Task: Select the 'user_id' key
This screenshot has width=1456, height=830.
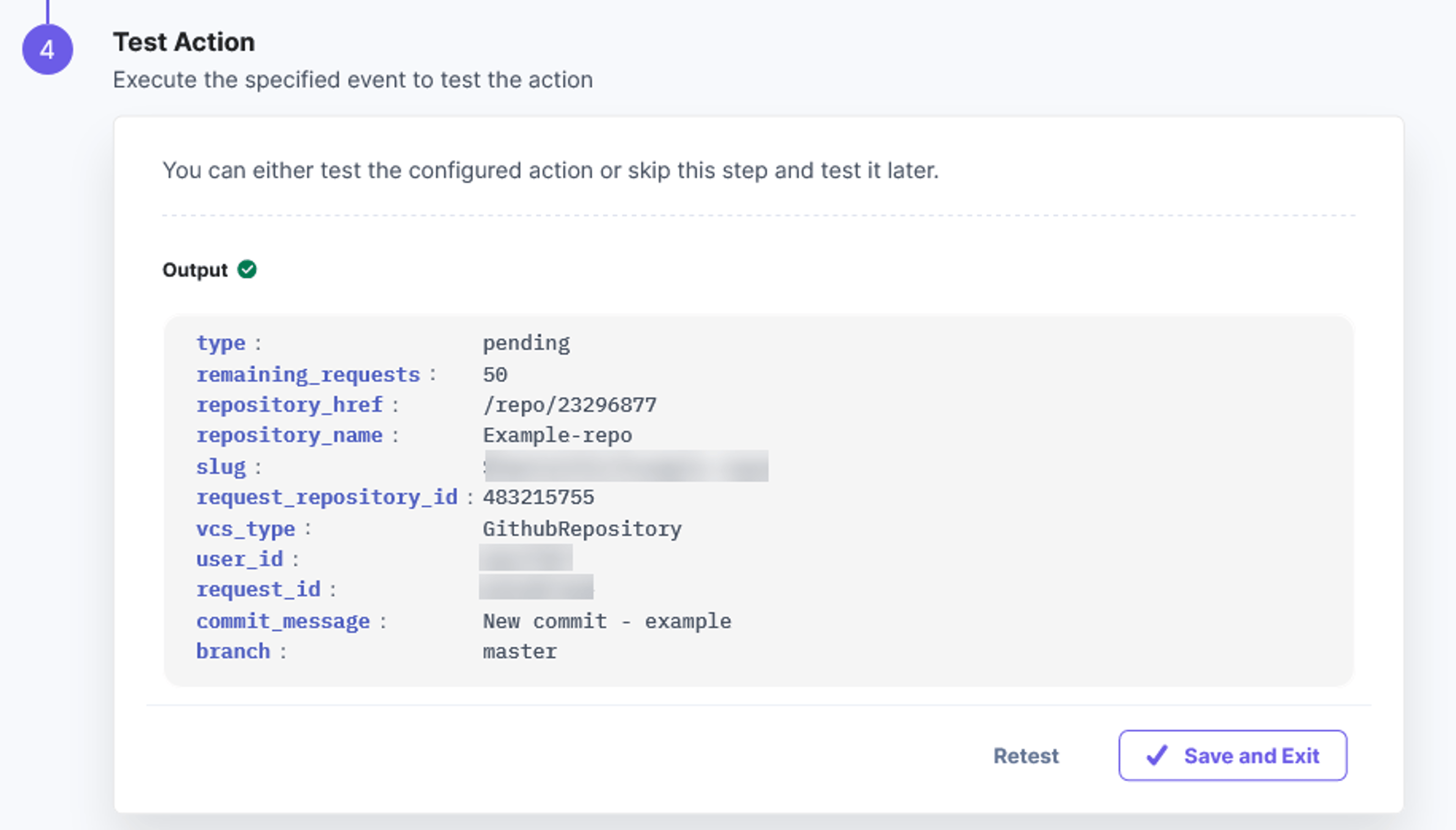Action: tap(240, 559)
